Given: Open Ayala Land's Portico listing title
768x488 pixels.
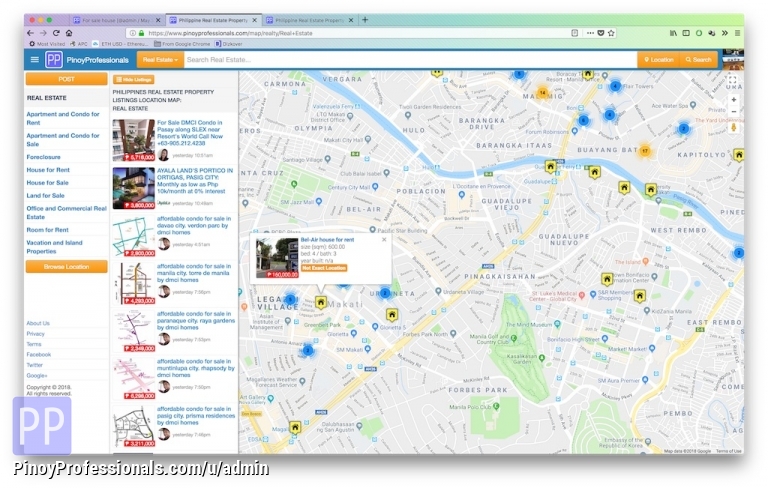Looking at the screenshot, I should click(x=195, y=181).
